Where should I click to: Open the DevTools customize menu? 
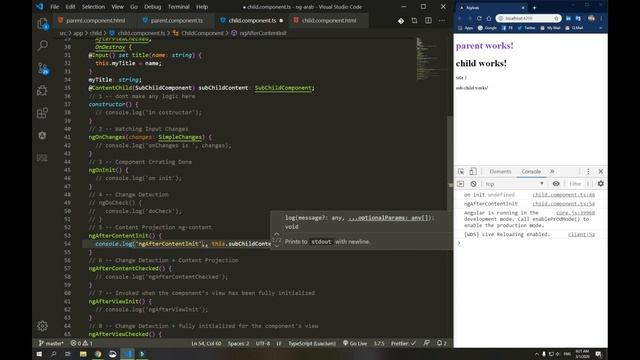[588, 171]
